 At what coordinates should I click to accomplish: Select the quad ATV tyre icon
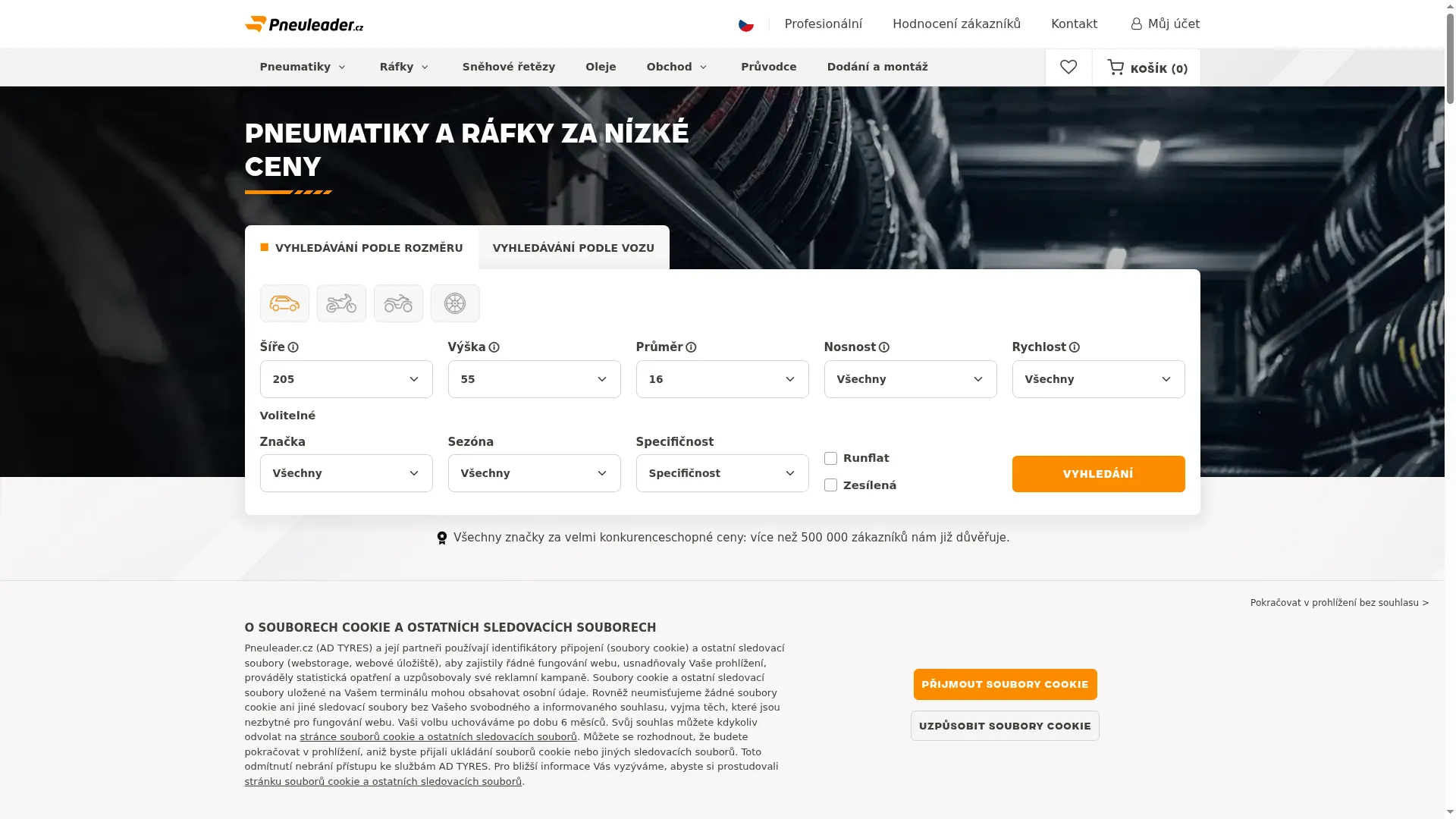tap(398, 303)
